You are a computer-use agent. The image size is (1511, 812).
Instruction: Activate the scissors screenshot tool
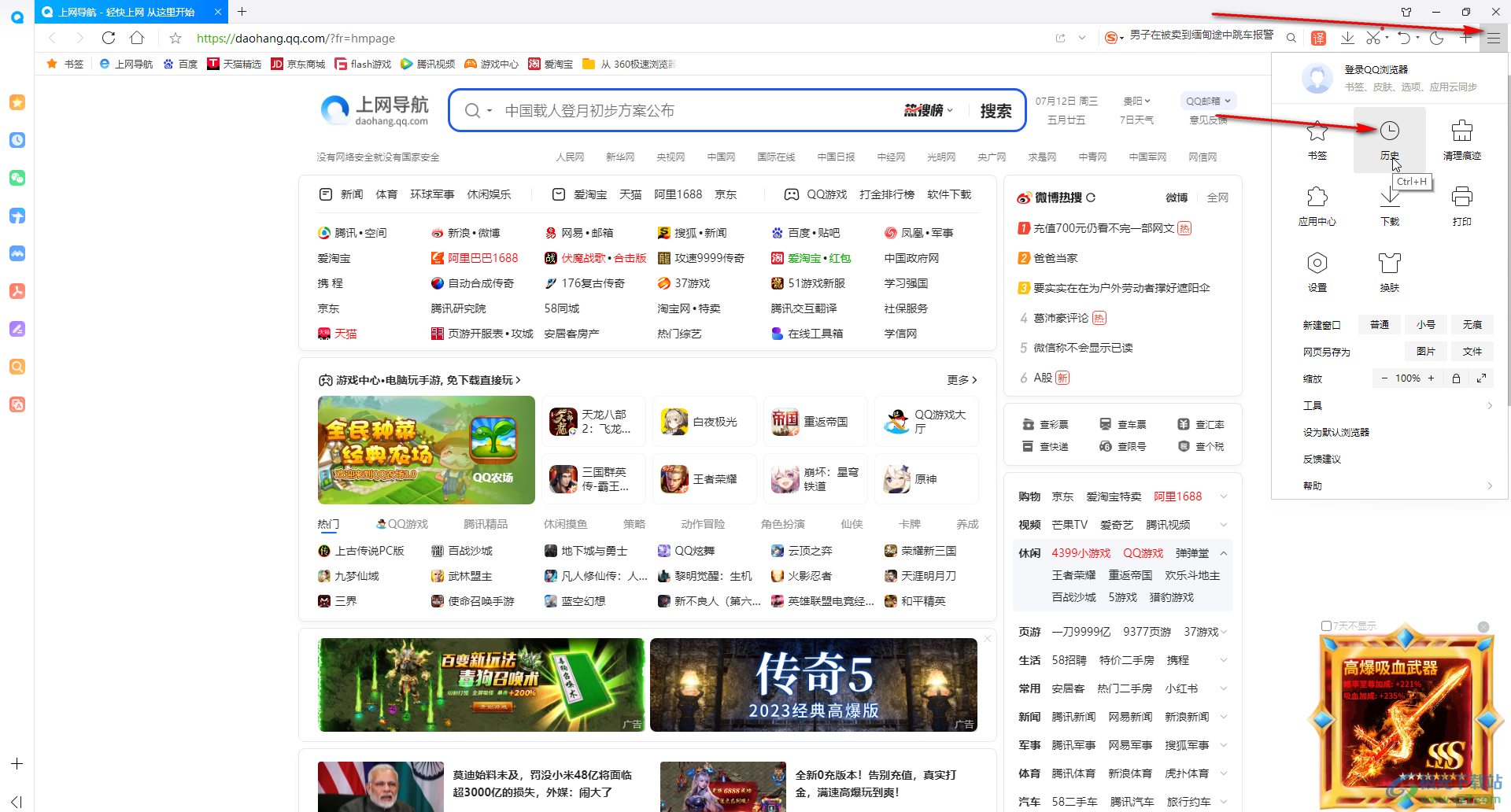tap(1373, 38)
